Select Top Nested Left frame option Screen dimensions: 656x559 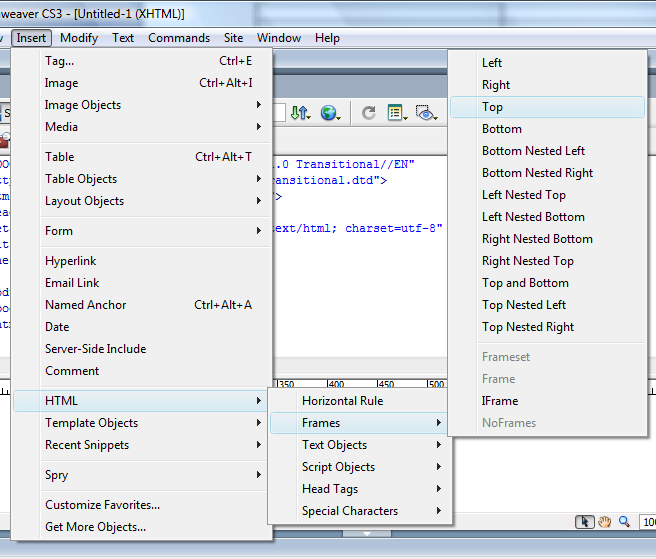547,305
